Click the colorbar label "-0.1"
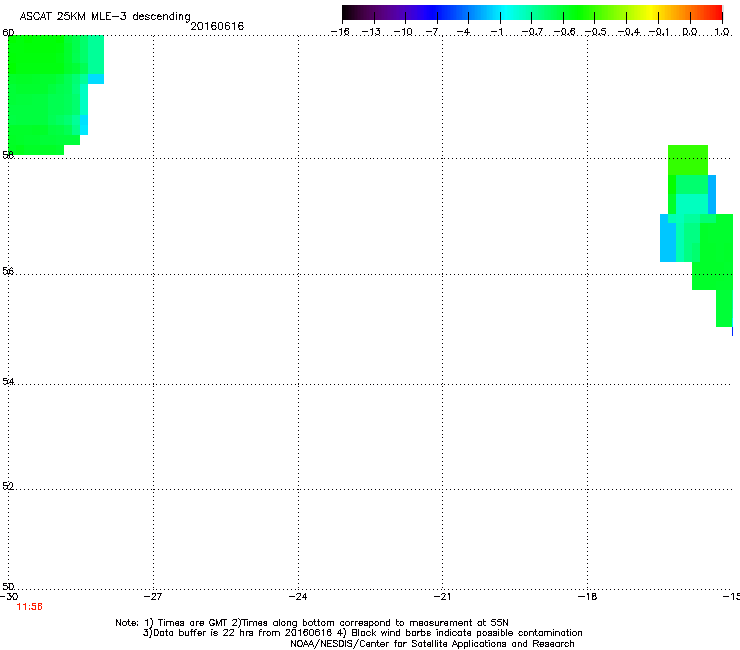The height and width of the screenshot is (650, 740). click(659, 32)
